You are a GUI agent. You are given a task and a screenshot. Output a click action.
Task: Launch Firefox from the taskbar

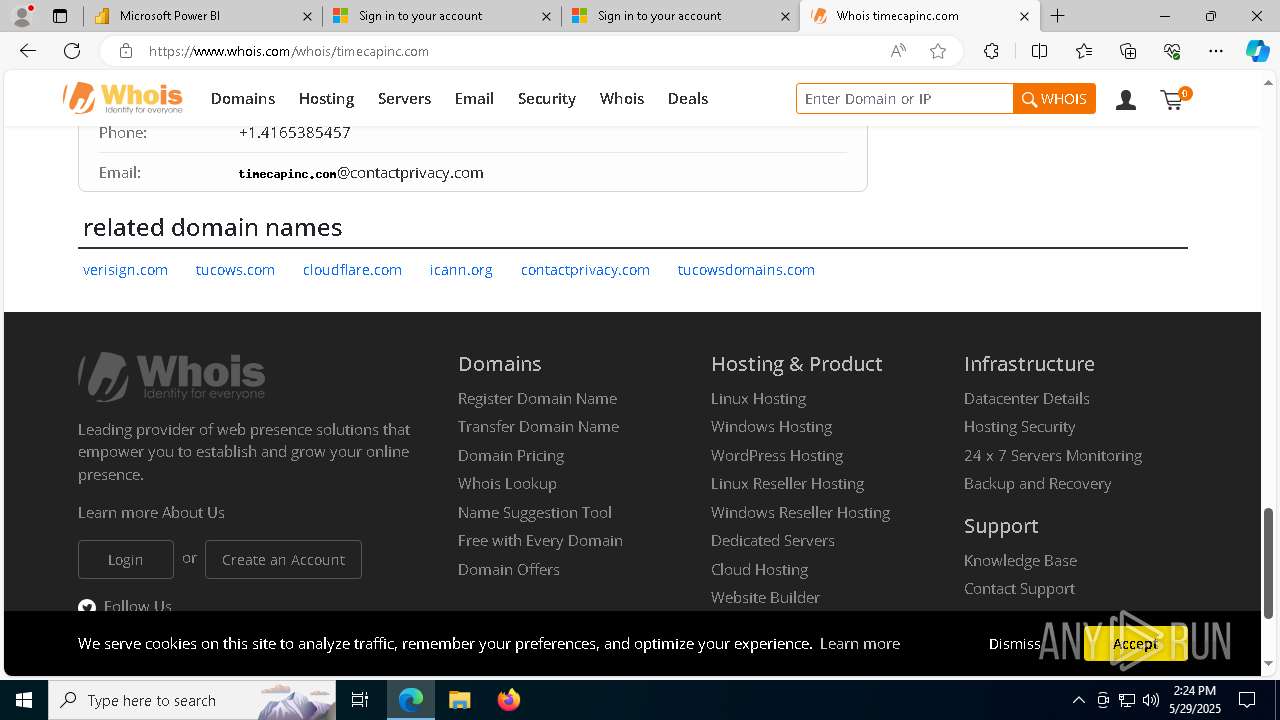point(508,700)
